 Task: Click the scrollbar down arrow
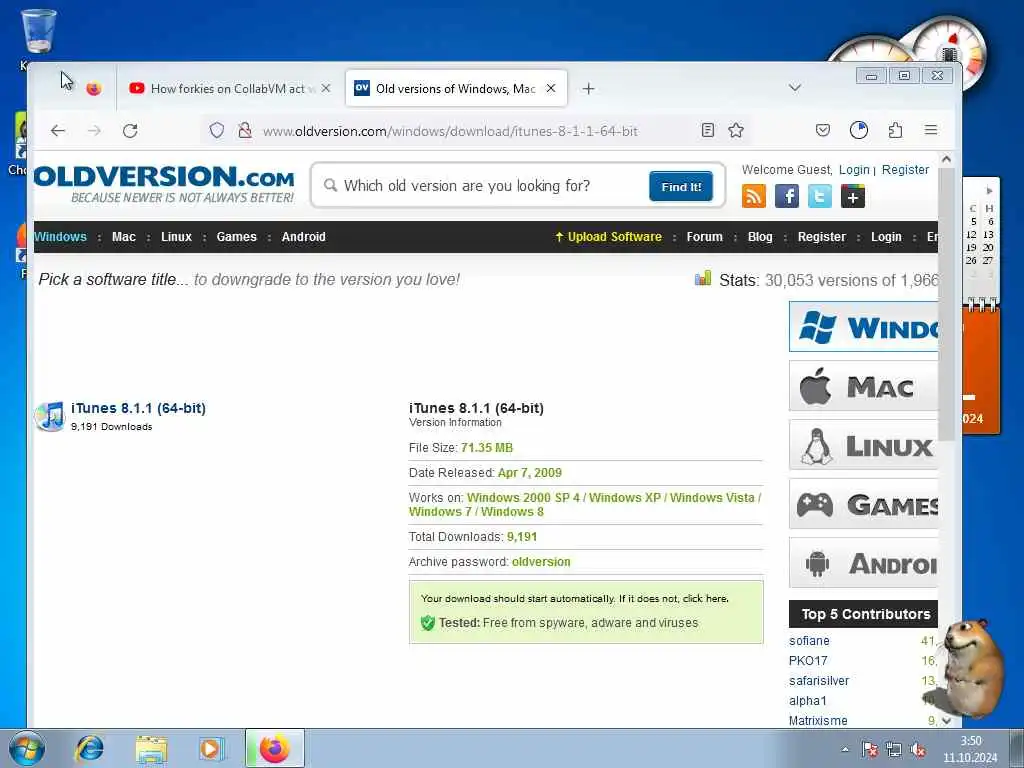tap(946, 720)
